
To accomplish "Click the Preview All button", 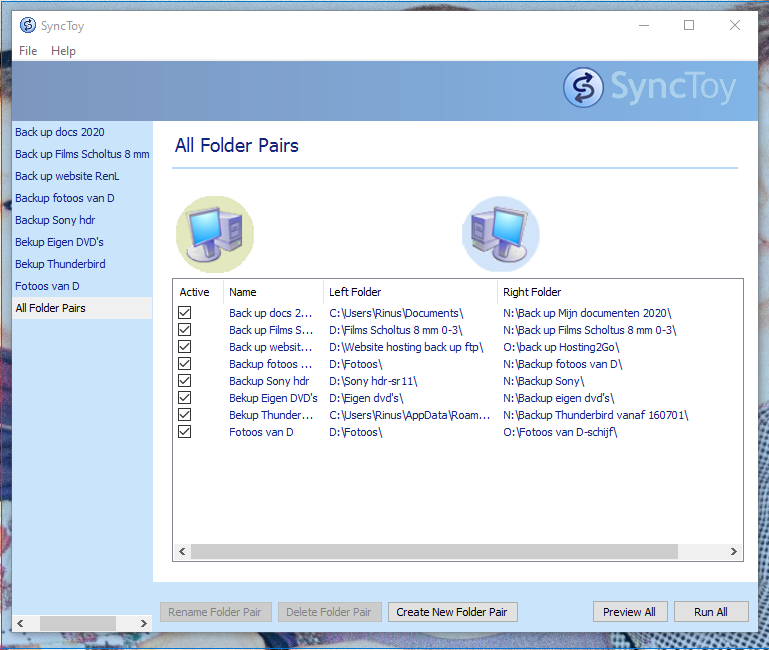I will click(x=630, y=612).
